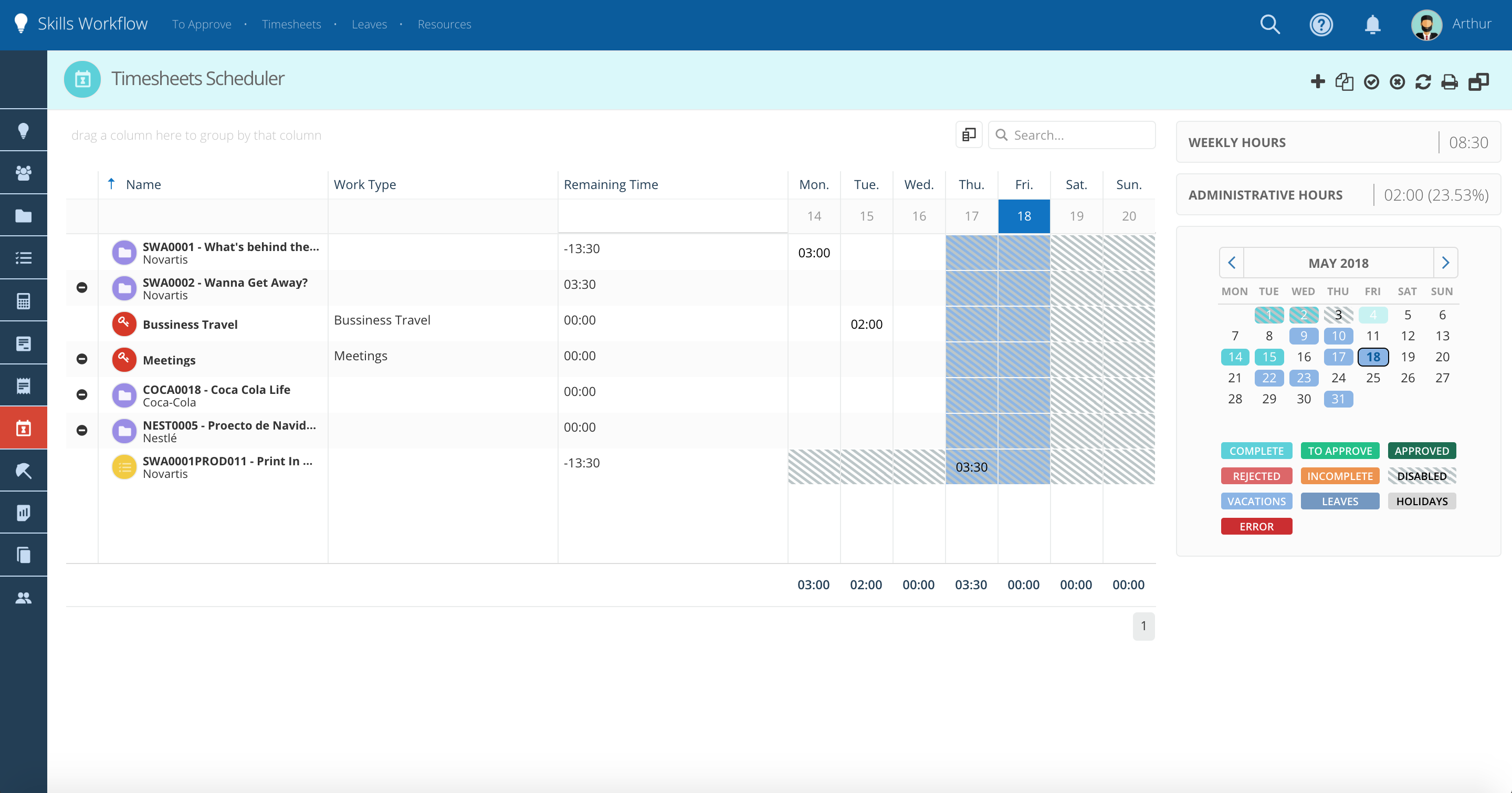Remove the SWA0002 Wanna Get Away row
This screenshot has width=1512, height=793.
tap(82, 288)
